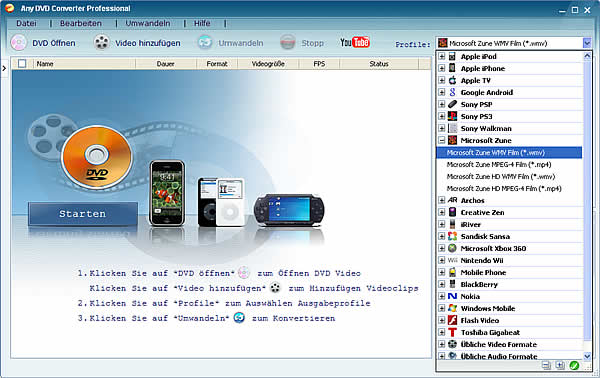
Task: Select Microsoft Zune HD MPEG-4 Film (*.mp4)
Action: [x=504, y=188]
